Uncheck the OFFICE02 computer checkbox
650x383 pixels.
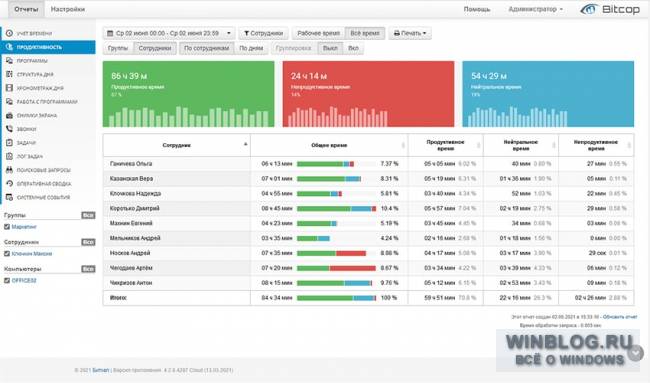pos(7,281)
